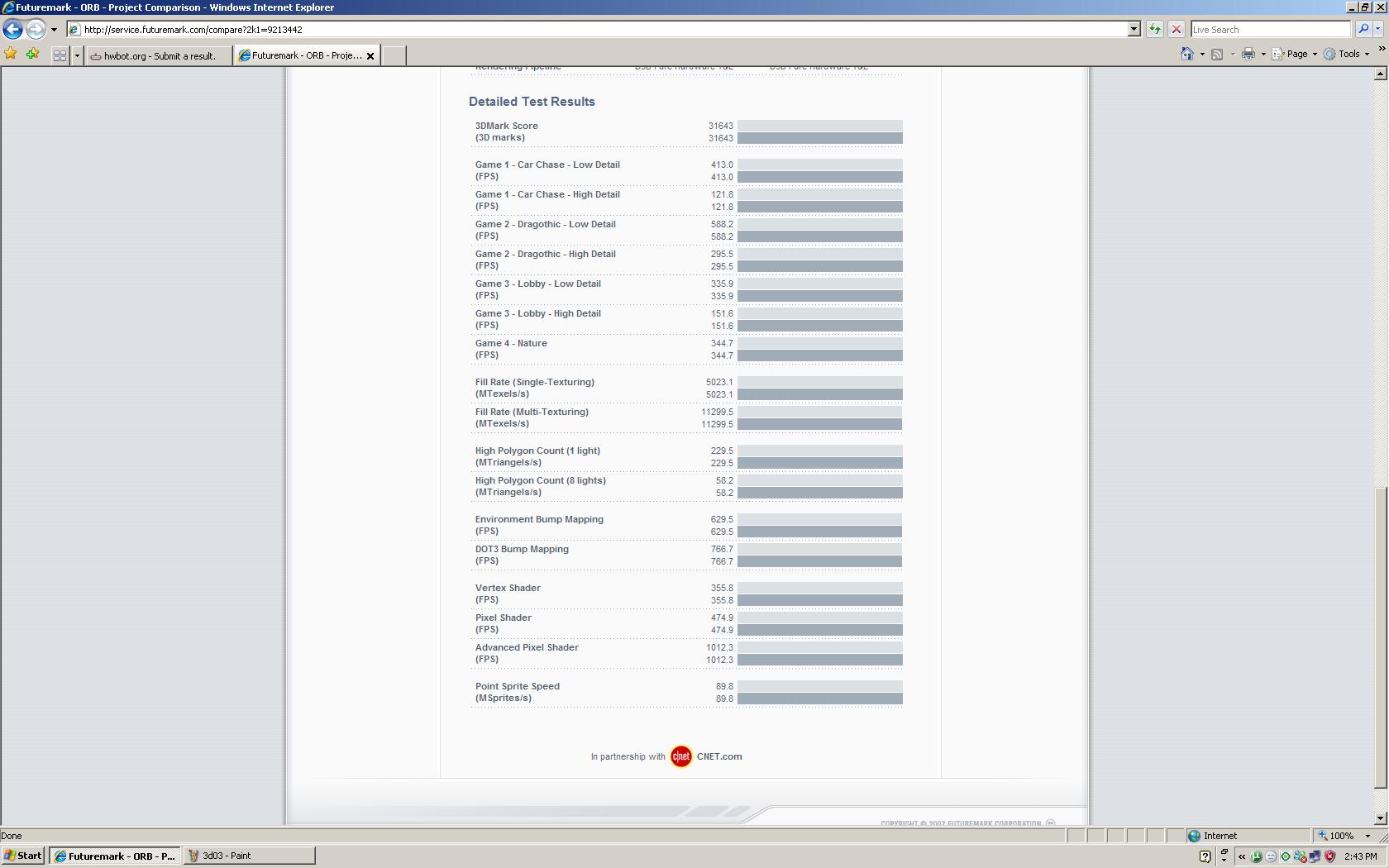Viewport: 1389px width, 868px height.
Task: Click the 100% zoom level button
Action: pos(1336,836)
